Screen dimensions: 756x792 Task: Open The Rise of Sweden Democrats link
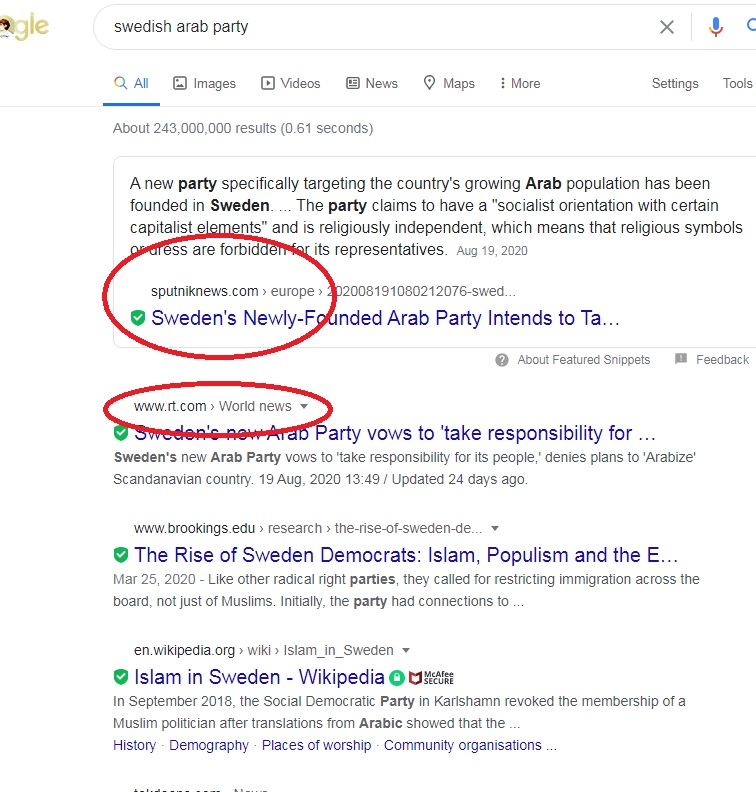click(406, 555)
